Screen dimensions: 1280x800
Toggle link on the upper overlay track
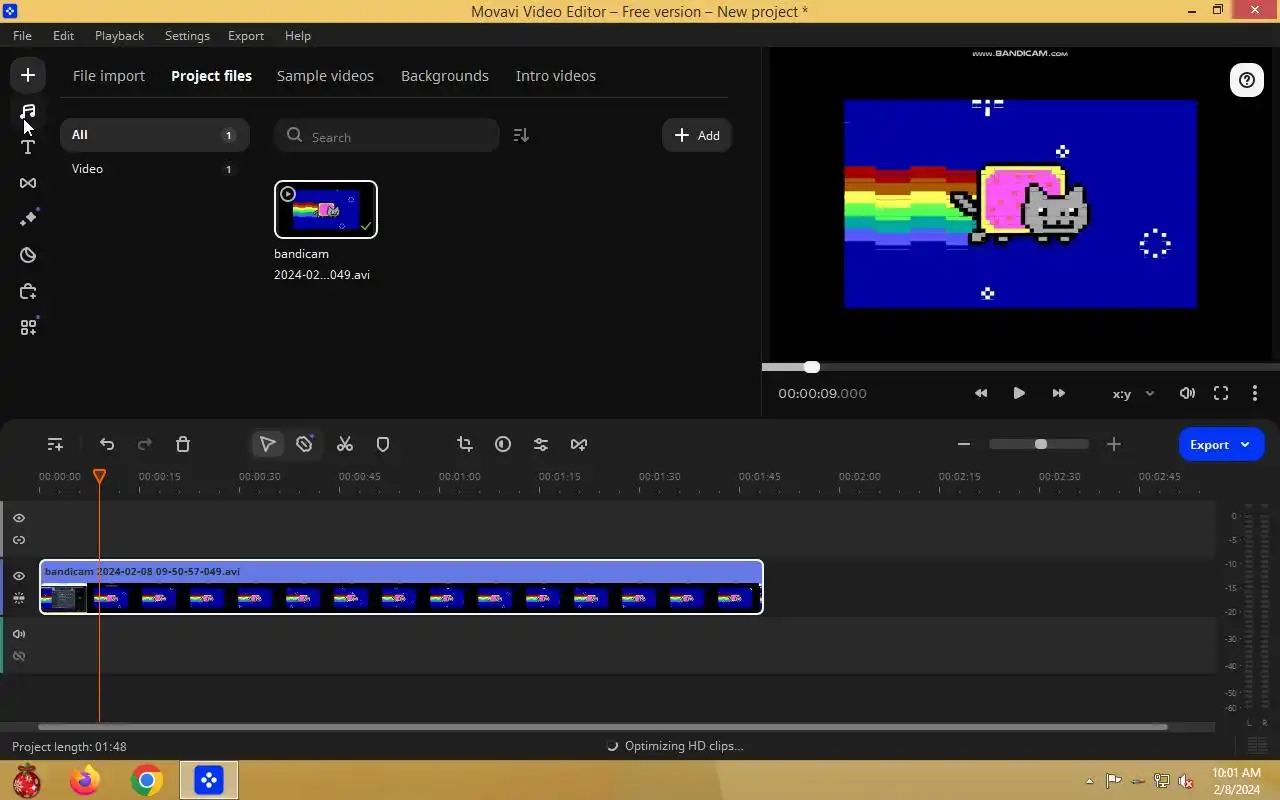[x=19, y=540]
